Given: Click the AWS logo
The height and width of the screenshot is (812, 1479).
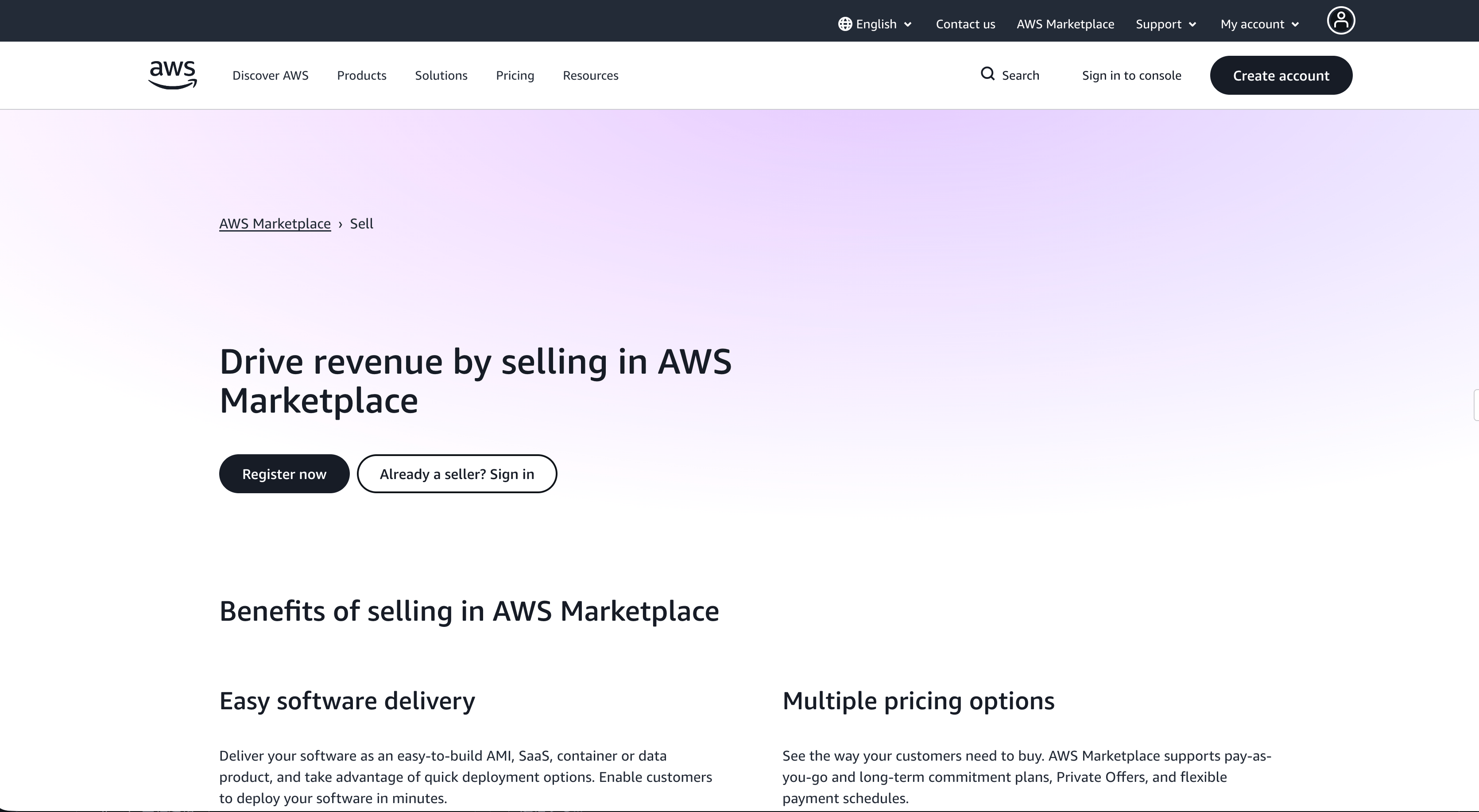Looking at the screenshot, I should 173,75.
